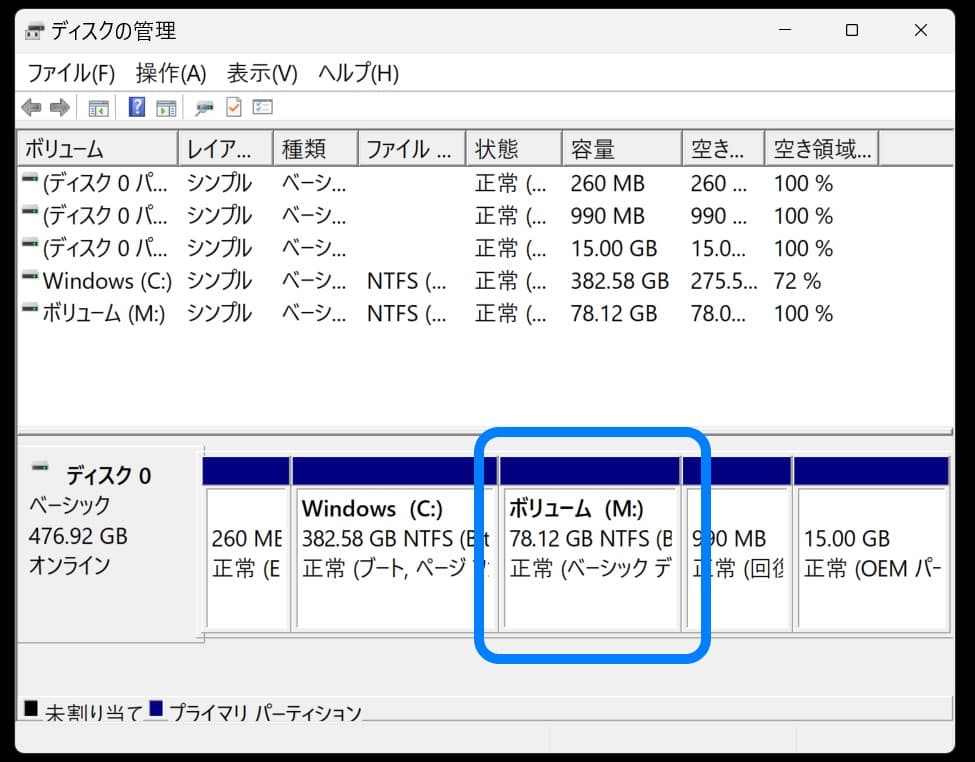This screenshot has width=975, height=762.
Task: Minimize the ディスクの管理 window
Action: 785,30
